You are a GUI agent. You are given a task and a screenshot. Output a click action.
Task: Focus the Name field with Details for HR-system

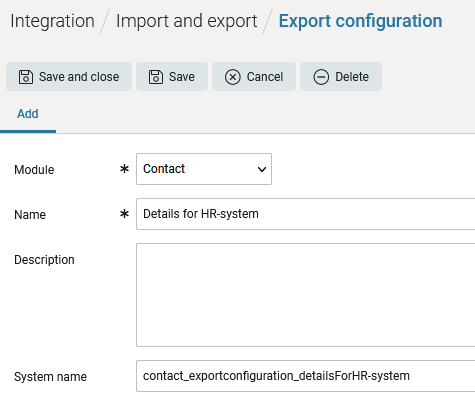pos(306,214)
